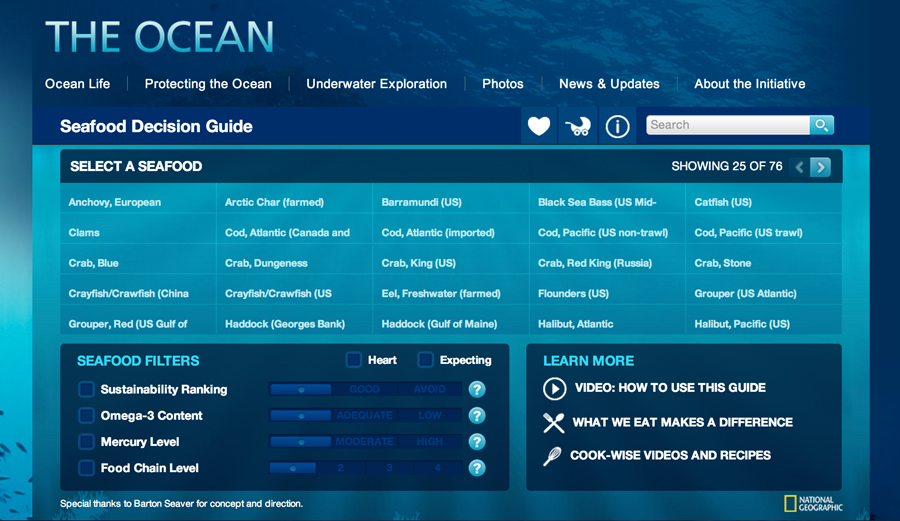900x521 pixels.
Task: Enable the Expecting filter checkbox
Action: click(x=425, y=360)
